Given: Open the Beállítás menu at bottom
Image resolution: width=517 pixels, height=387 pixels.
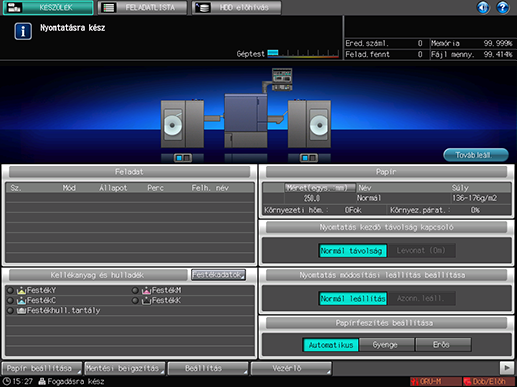Looking at the screenshot, I should pyautogui.click(x=208, y=368).
